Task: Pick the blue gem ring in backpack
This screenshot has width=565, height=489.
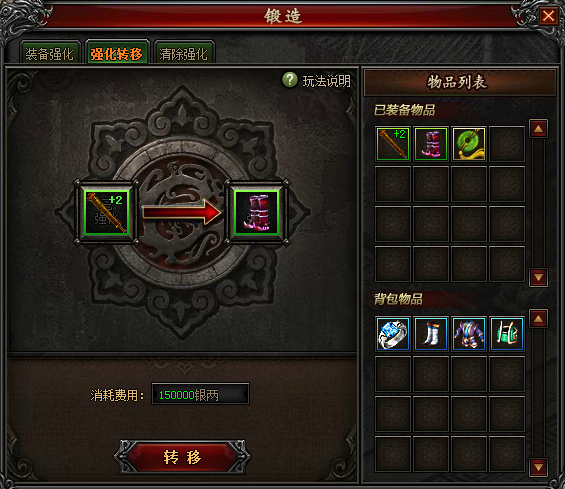Action: [x=392, y=334]
